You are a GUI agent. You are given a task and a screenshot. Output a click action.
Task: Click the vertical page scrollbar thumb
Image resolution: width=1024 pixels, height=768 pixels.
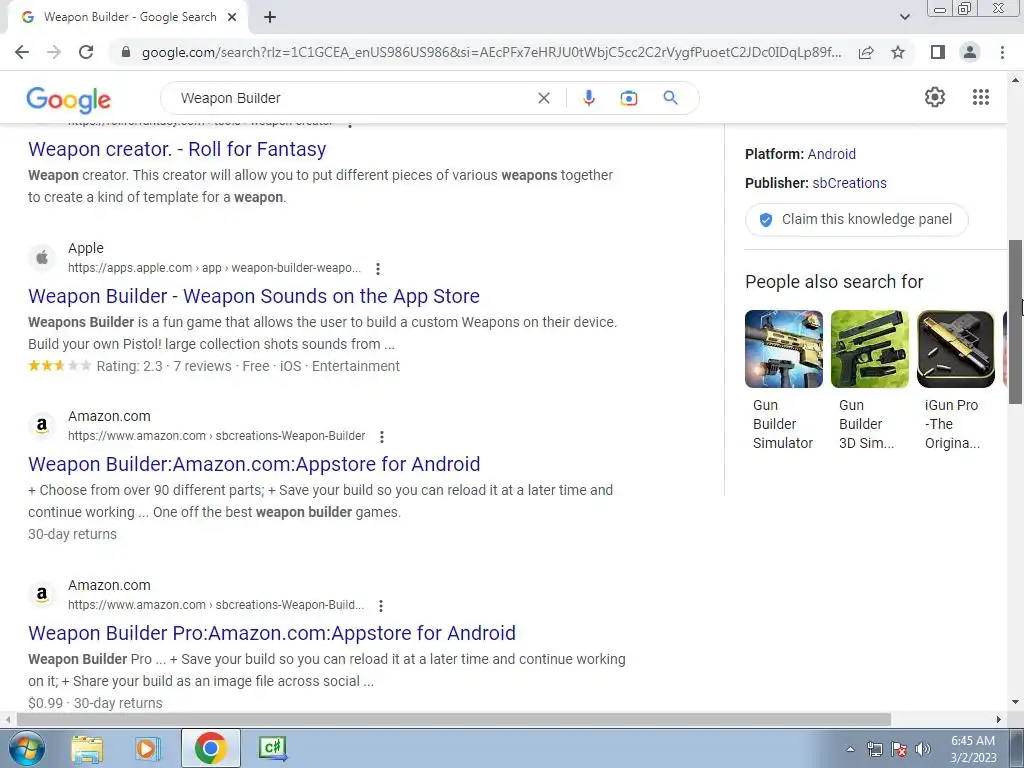[1016, 322]
